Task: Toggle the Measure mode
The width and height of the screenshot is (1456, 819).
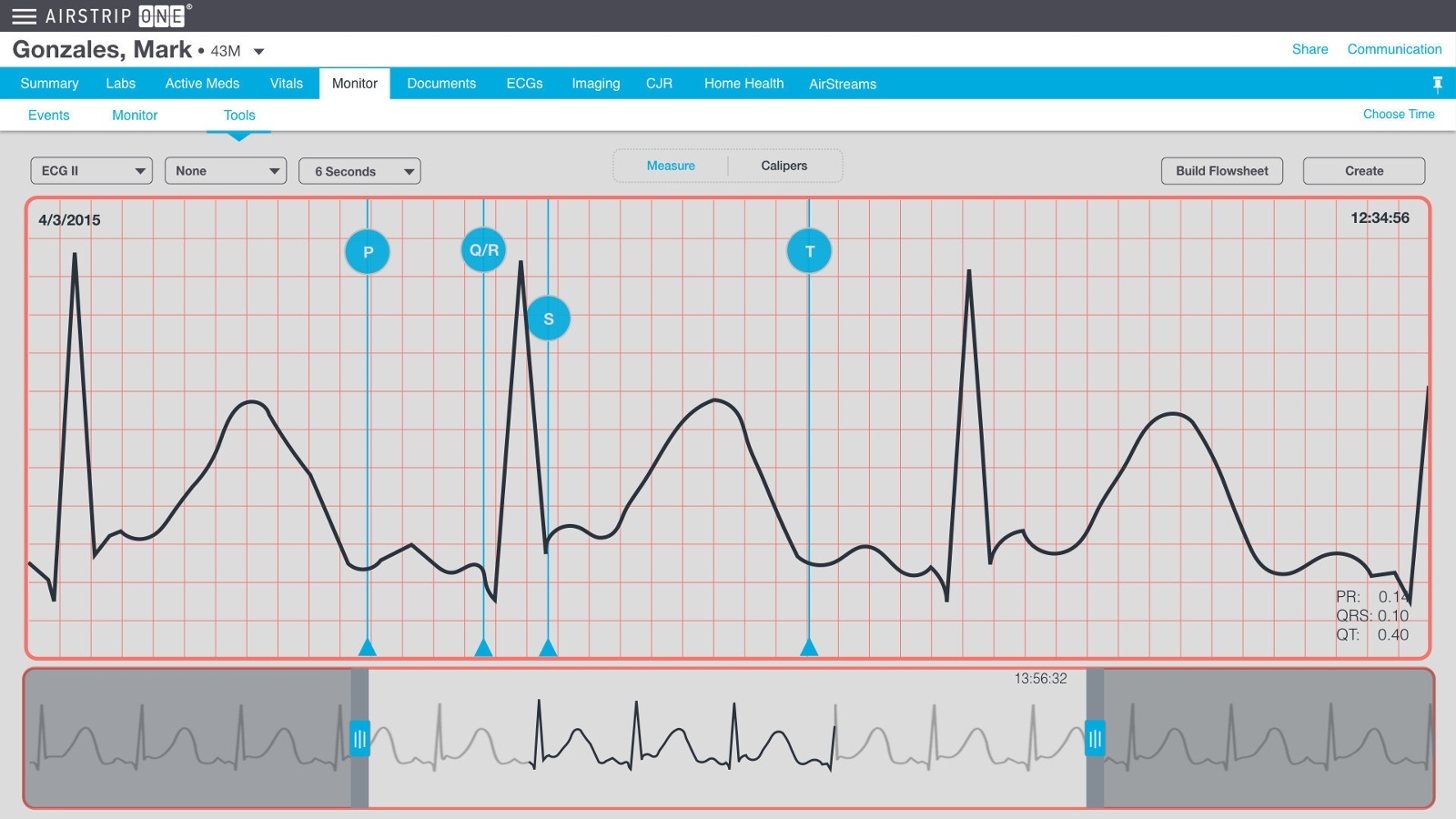Action: click(x=671, y=166)
